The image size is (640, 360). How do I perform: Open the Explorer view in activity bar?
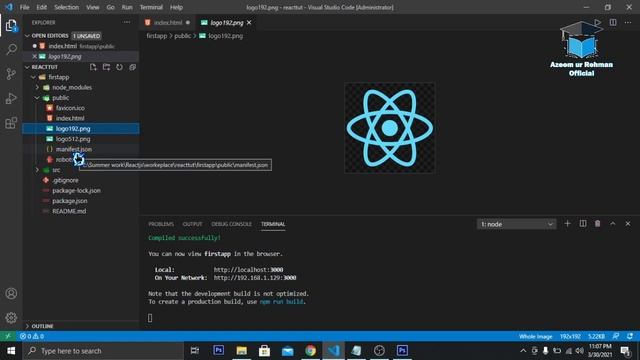coord(11,25)
